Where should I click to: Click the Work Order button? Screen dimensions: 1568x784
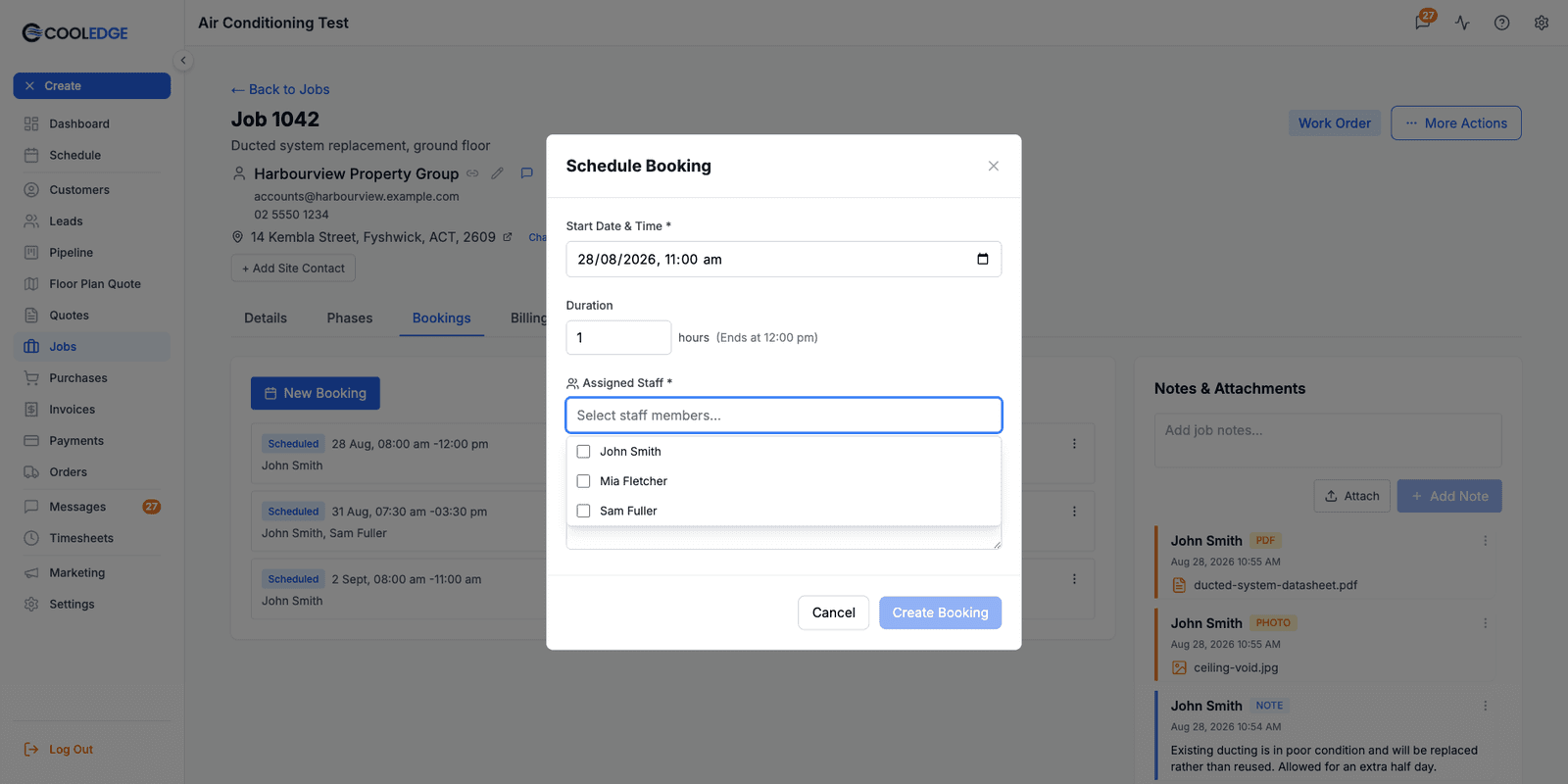click(1335, 123)
